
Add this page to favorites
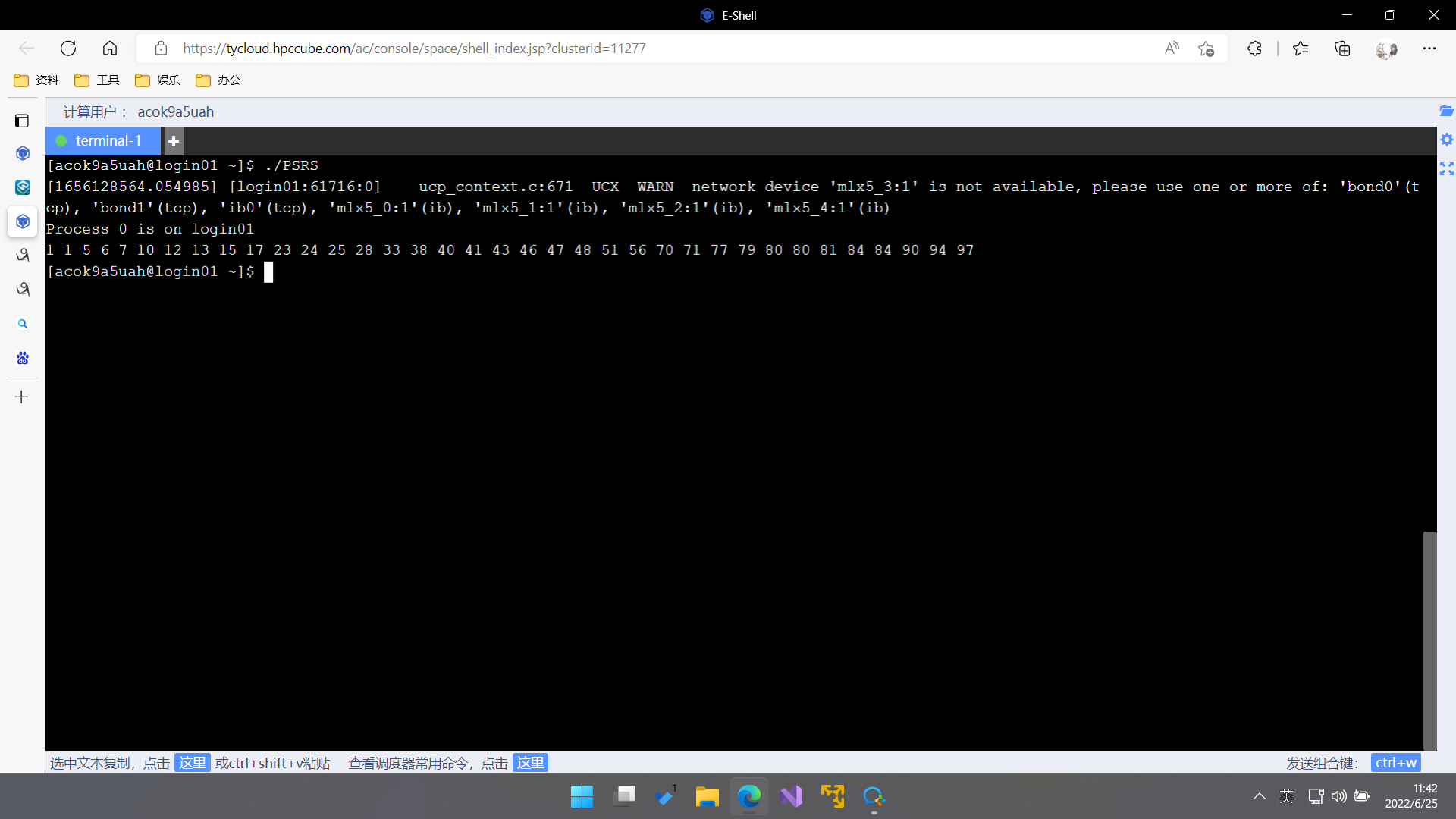click(x=1206, y=49)
